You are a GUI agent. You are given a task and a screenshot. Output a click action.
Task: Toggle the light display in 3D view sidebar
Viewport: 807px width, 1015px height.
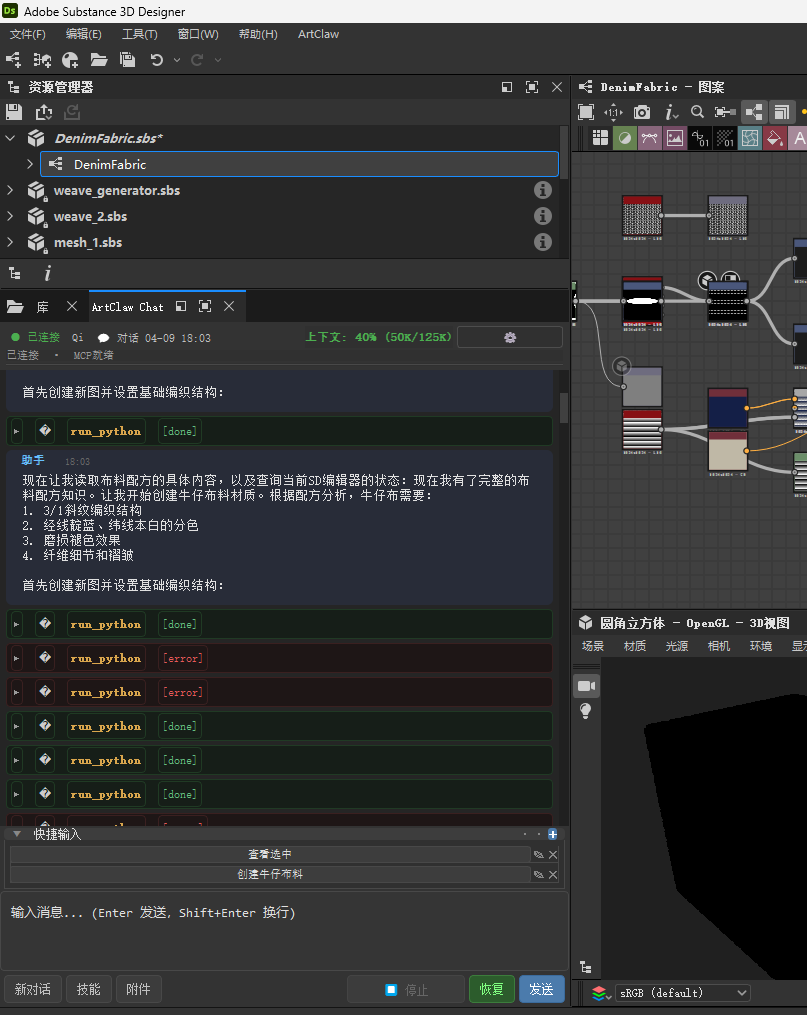tap(586, 711)
